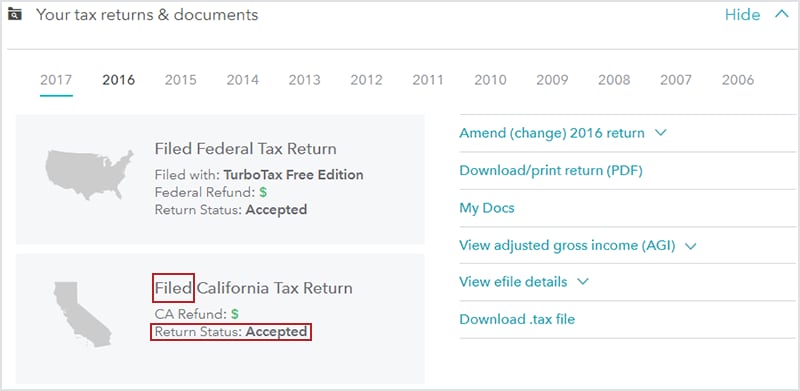Select the 2016 tax year tab
This screenshot has height=391, width=800.
click(118, 80)
